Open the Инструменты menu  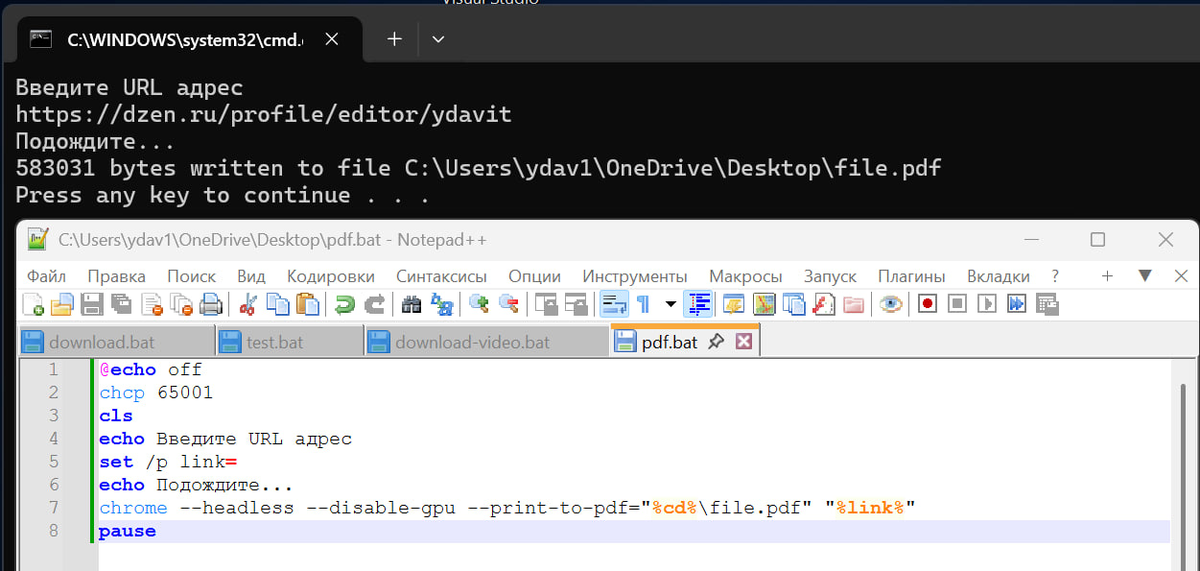(635, 276)
